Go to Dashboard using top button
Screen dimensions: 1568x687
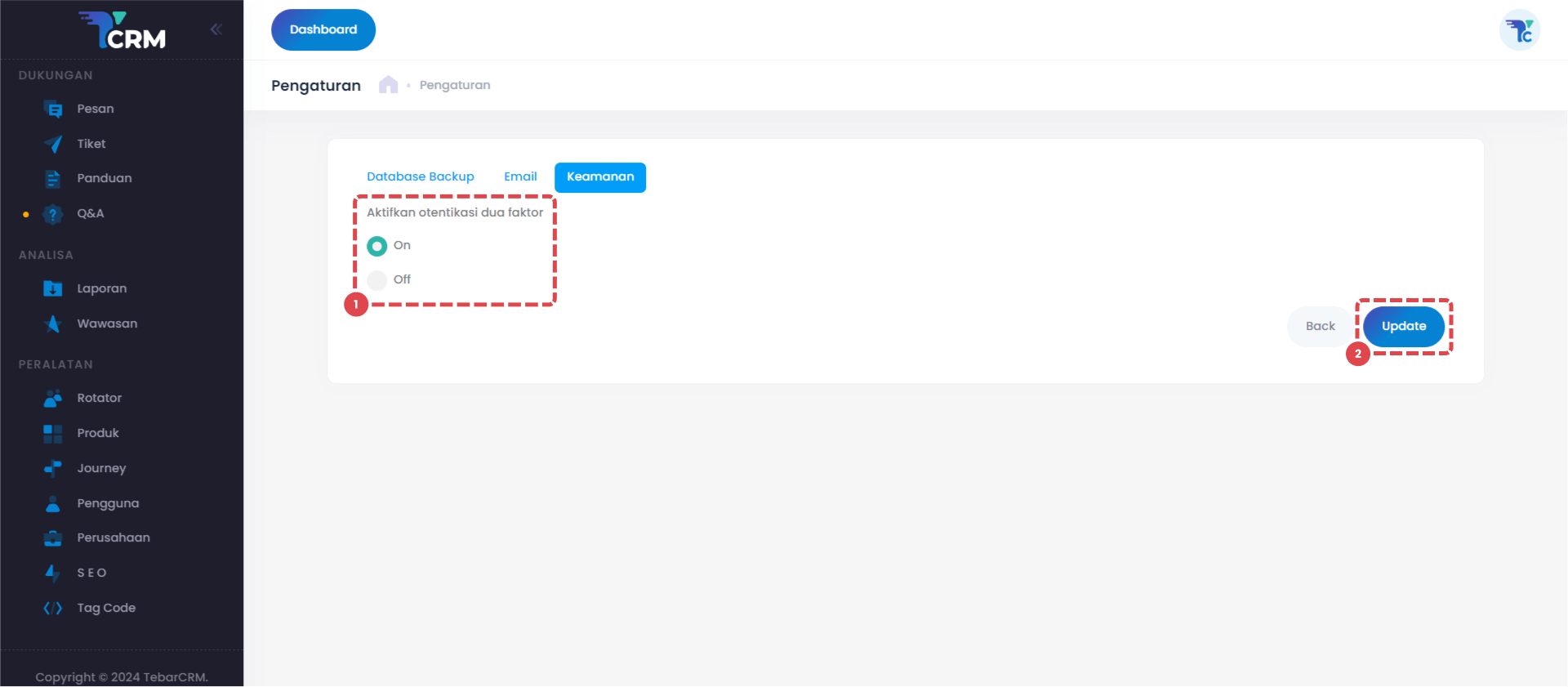click(x=323, y=30)
